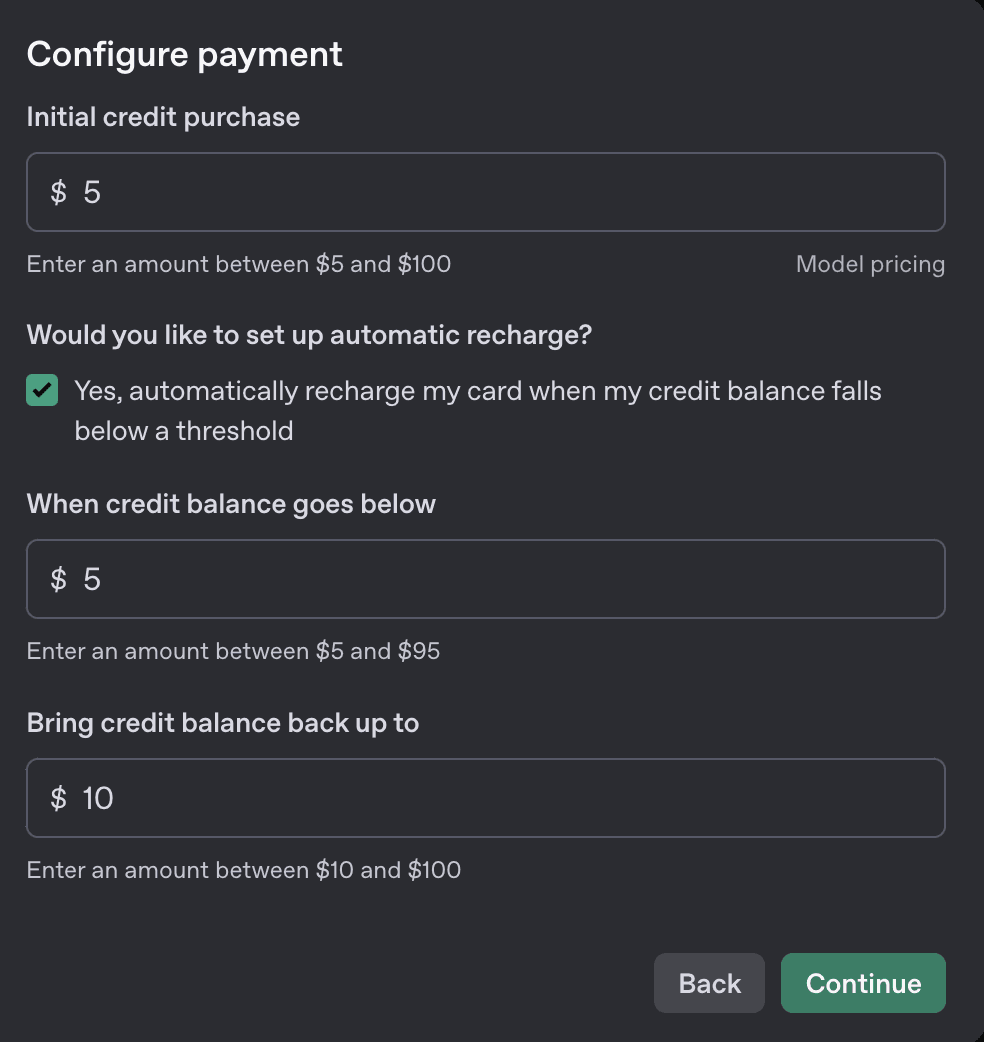Click the Configure payment title
Screen dimensions: 984x1042
pos(184,54)
